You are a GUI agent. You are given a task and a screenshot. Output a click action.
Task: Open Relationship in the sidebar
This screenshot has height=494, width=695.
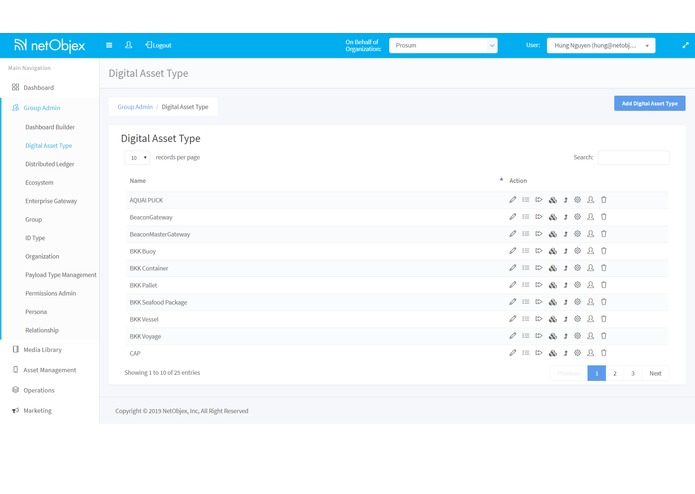(x=42, y=331)
